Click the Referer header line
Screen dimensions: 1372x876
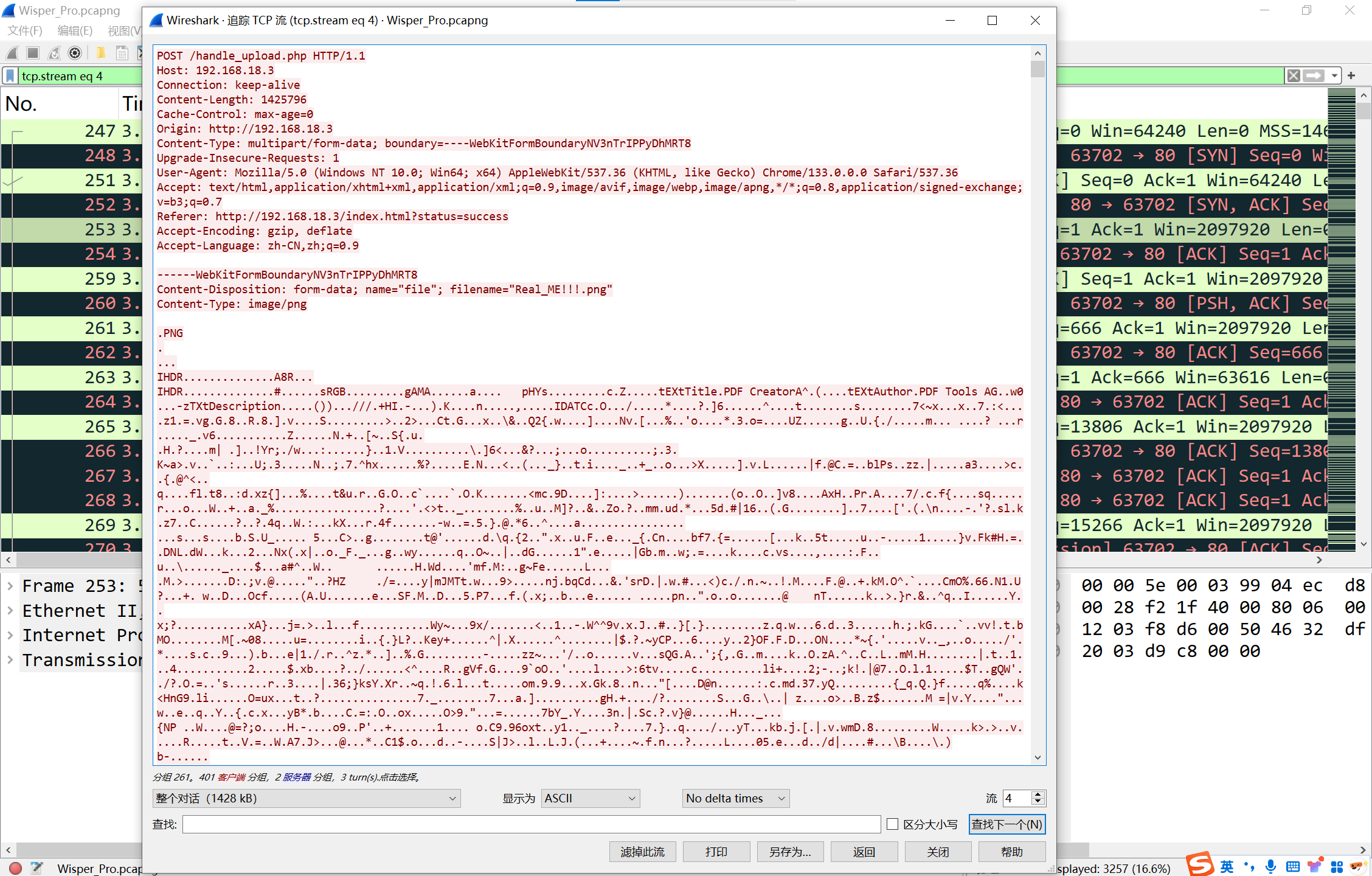pos(332,217)
